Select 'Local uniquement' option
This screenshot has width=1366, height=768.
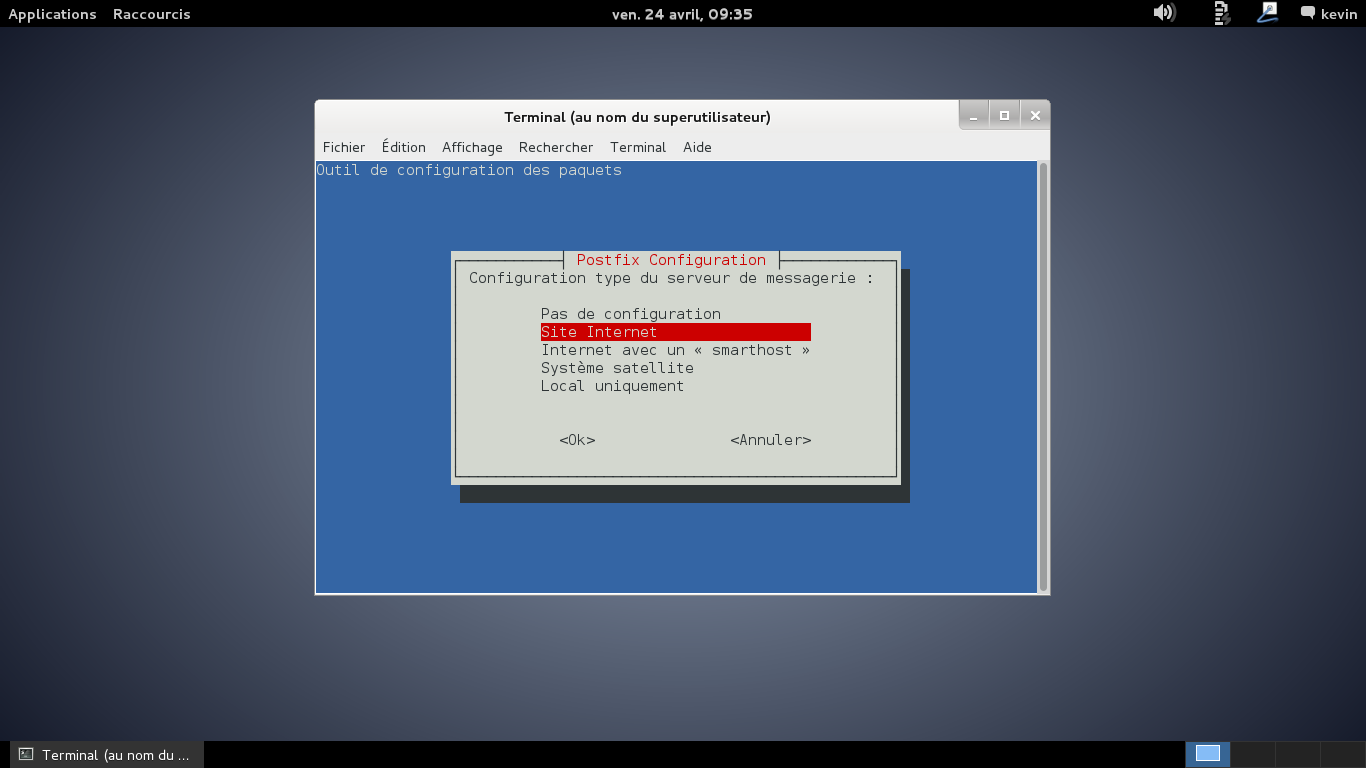click(x=612, y=386)
